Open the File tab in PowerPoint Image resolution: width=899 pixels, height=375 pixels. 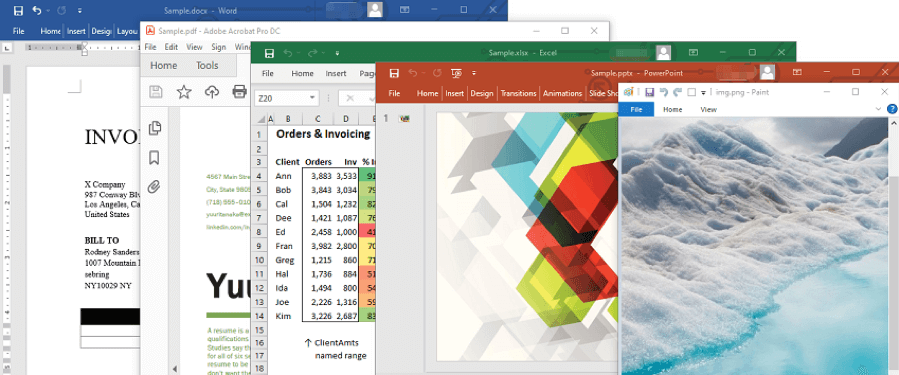pos(394,93)
